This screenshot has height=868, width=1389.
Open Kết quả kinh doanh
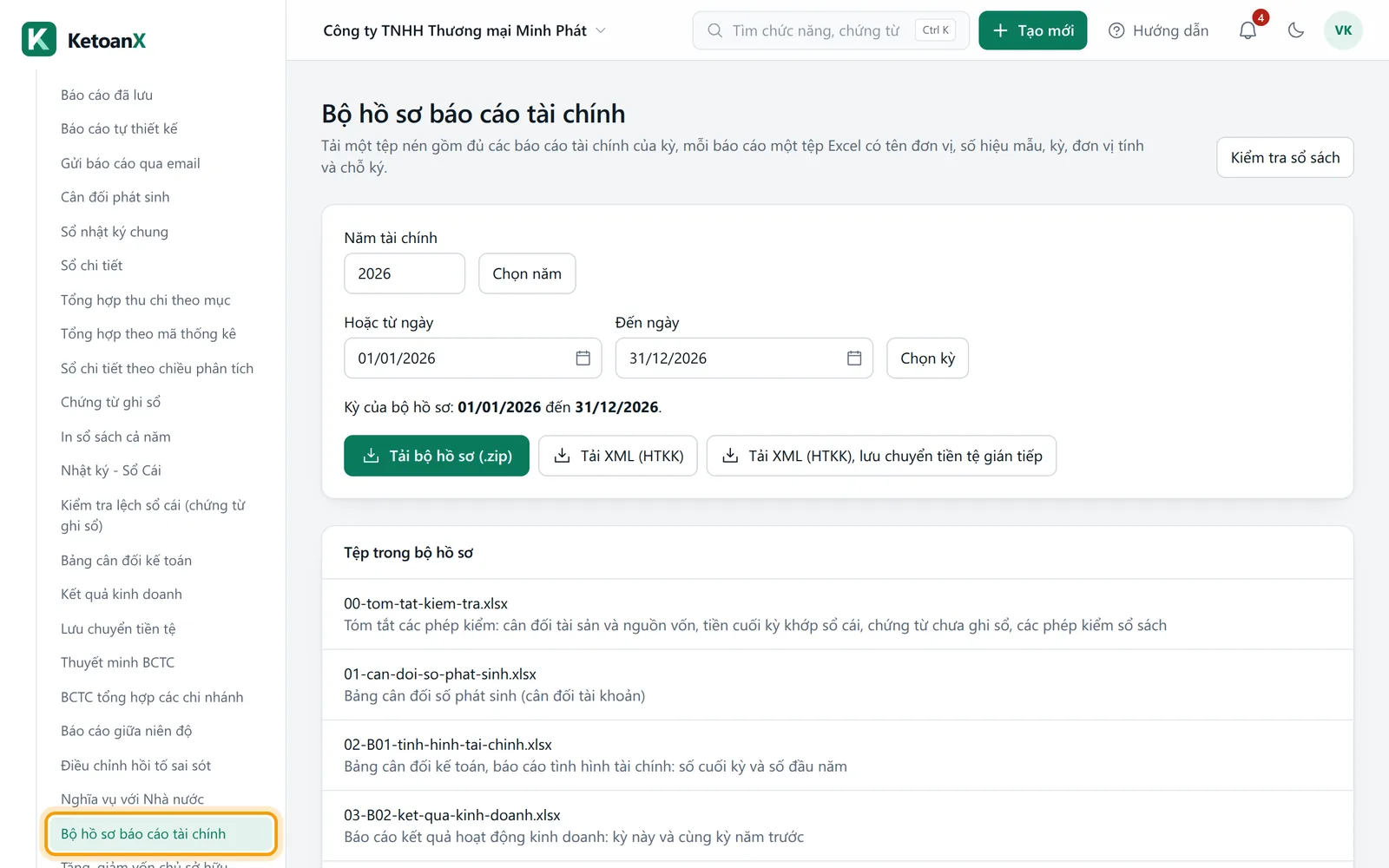click(122, 595)
